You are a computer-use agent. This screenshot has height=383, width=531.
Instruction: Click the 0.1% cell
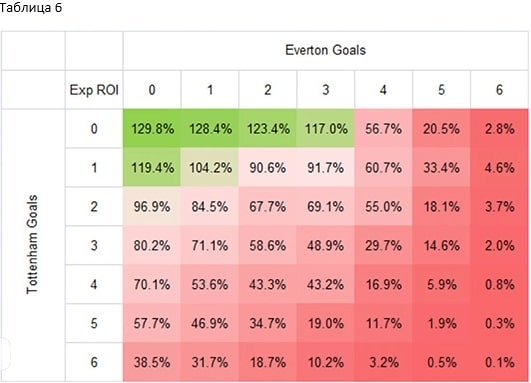pos(500,362)
